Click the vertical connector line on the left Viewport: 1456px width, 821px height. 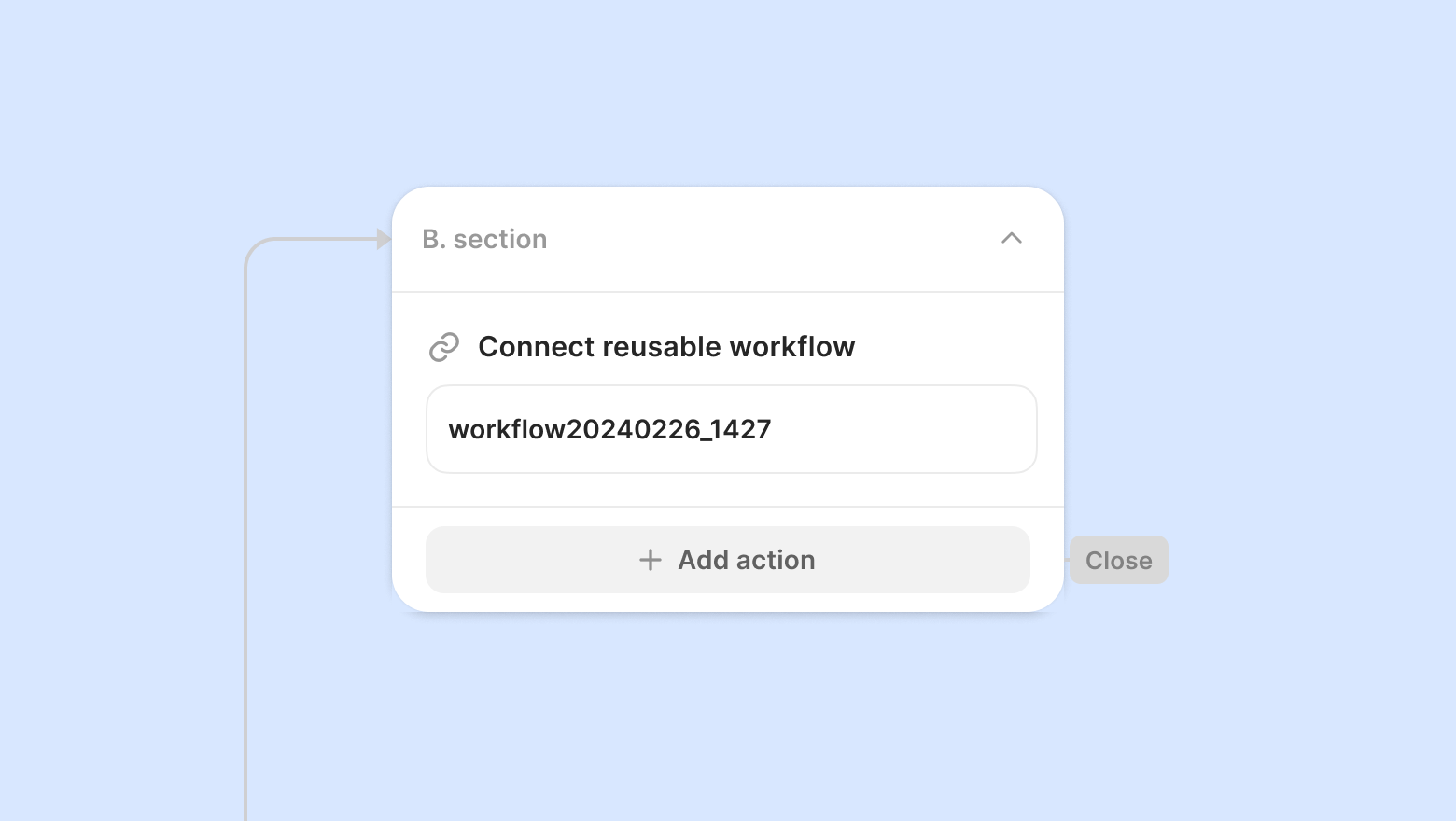point(245,560)
